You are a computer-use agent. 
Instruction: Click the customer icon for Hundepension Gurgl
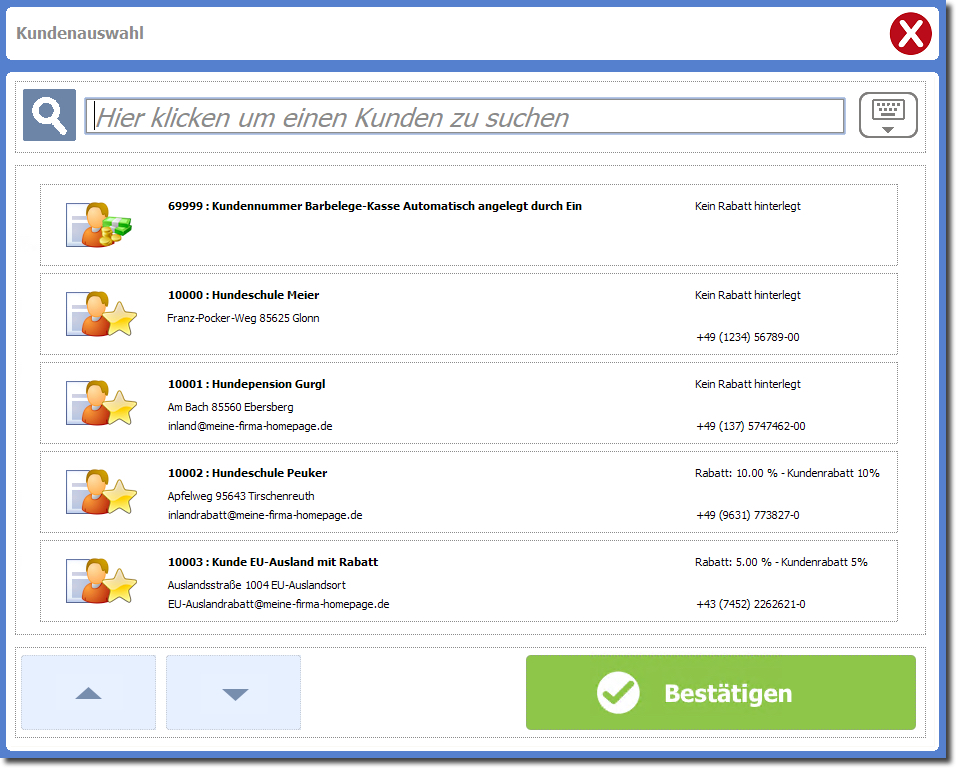(x=99, y=402)
